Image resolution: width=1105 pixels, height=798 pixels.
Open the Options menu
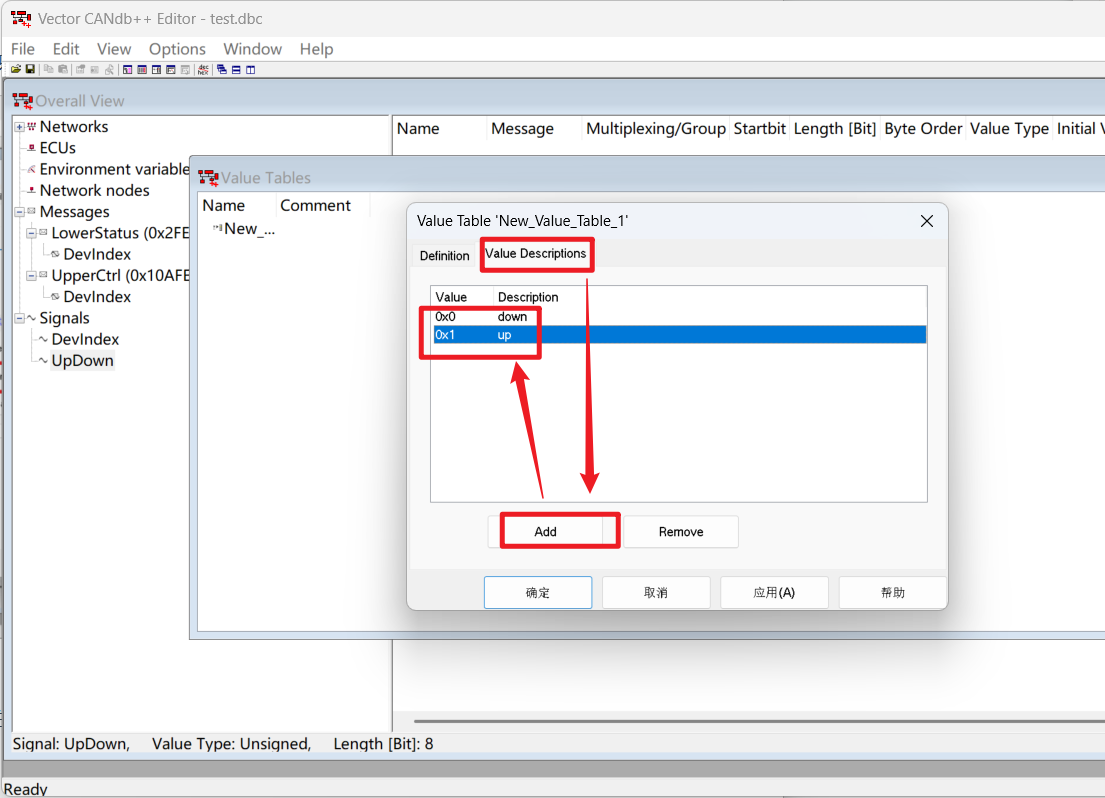[x=177, y=49]
